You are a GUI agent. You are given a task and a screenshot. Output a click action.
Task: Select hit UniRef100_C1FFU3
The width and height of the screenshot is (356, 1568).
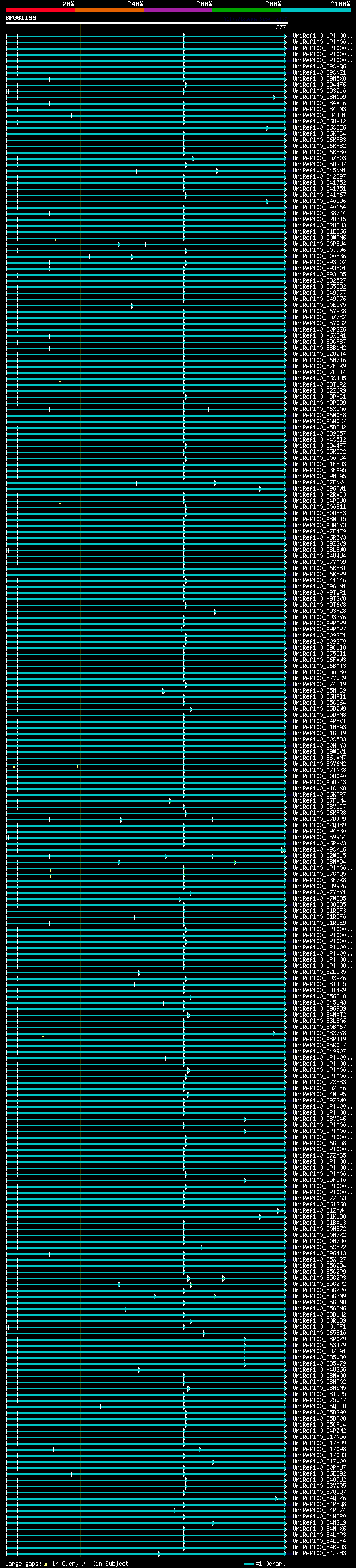coord(319,464)
